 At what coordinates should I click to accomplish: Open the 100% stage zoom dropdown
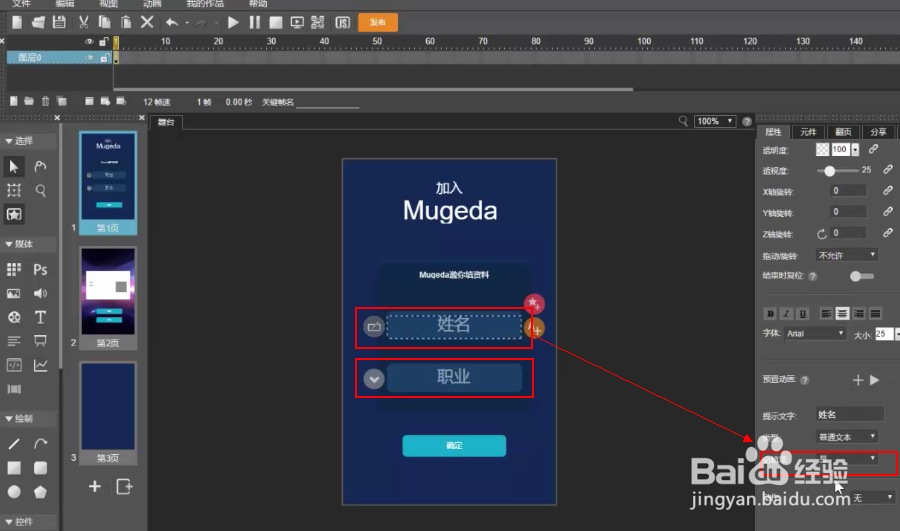(715, 121)
